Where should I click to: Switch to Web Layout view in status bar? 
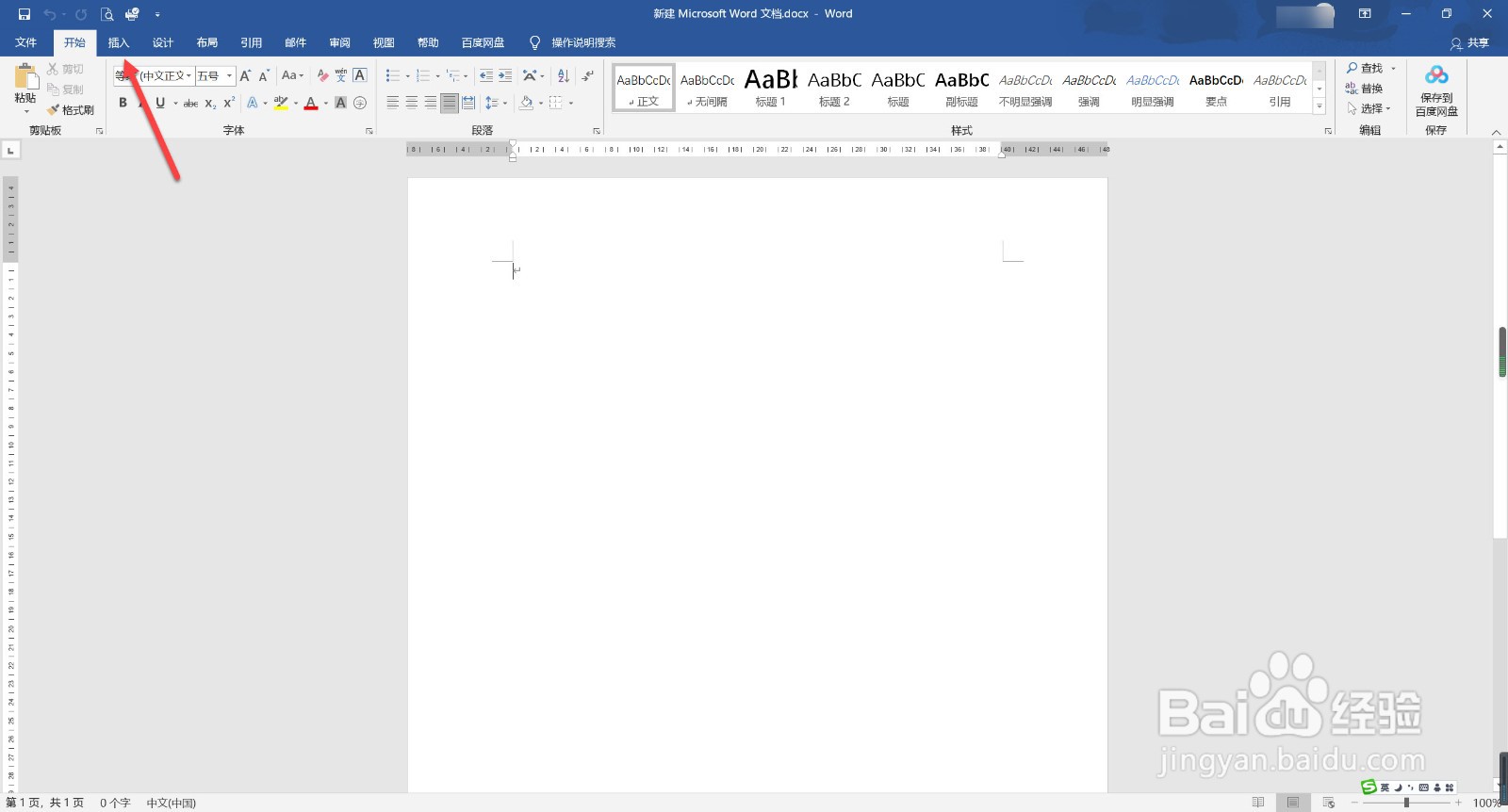coord(1329,803)
